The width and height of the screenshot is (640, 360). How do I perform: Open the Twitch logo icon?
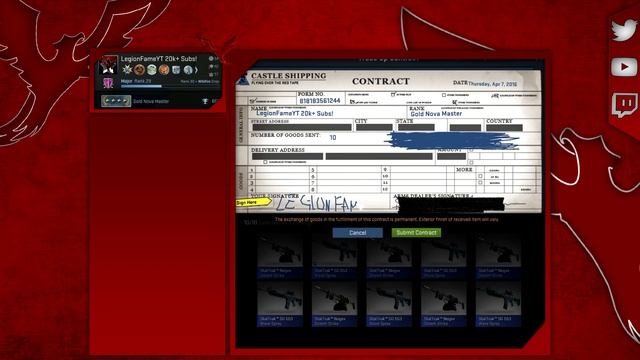point(624,104)
